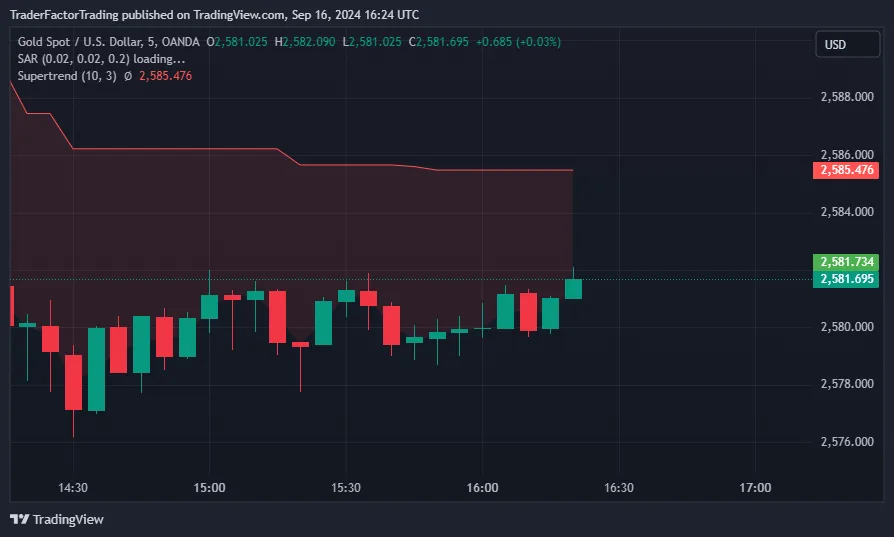Viewport: 894px width, 537px height.
Task: Click the 2,581.695 current price label
Action: 846,279
